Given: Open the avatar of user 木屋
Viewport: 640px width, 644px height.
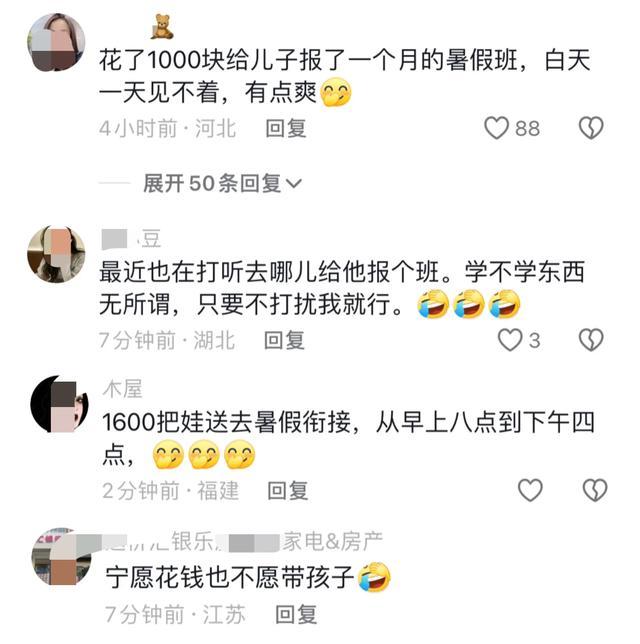Looking at the screenshot, I should [x=60, y=404].
